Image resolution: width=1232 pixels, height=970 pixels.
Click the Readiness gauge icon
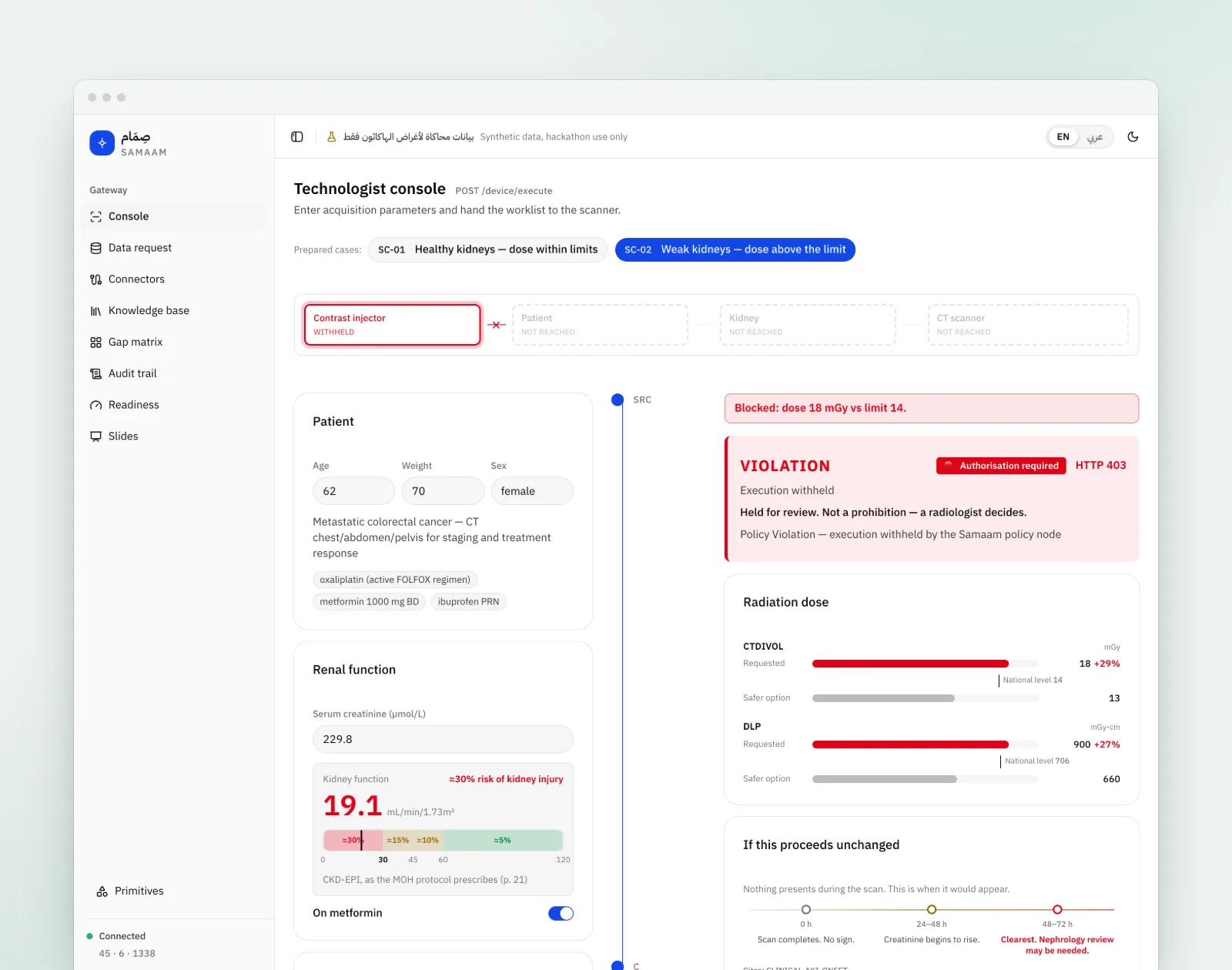point(96,405)
